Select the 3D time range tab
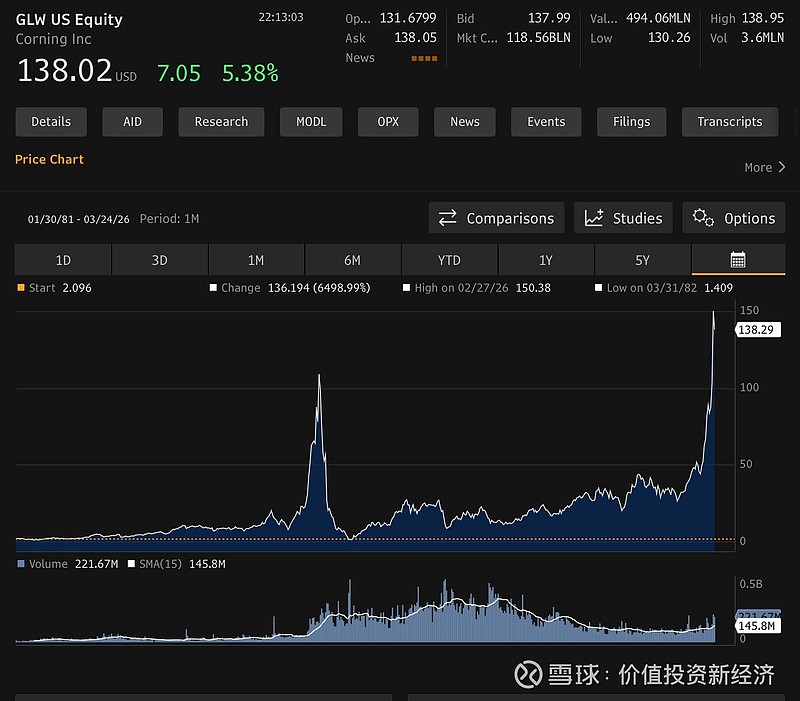The width and height of the screenshot is (800, 701). pyautogui.click(x=159, y=260)
